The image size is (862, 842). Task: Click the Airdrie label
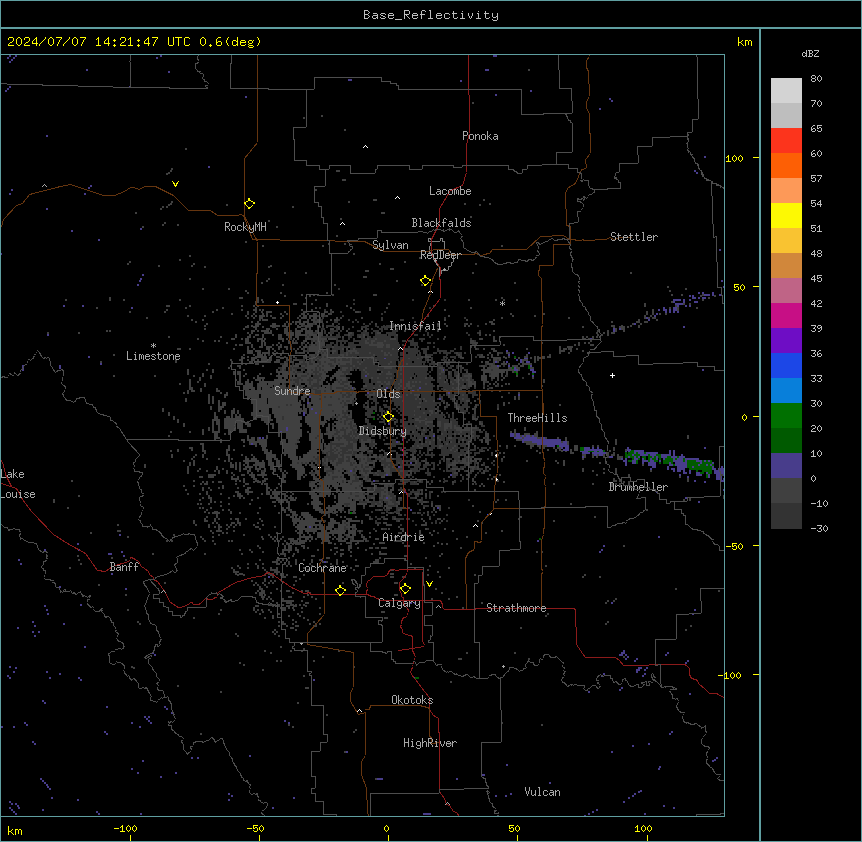403,537
